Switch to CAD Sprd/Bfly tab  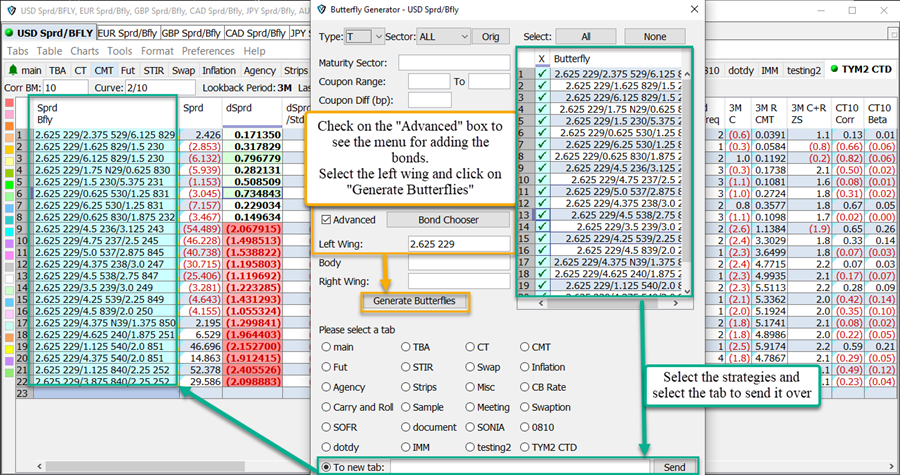pyautogui.click(x=255, y=33)
